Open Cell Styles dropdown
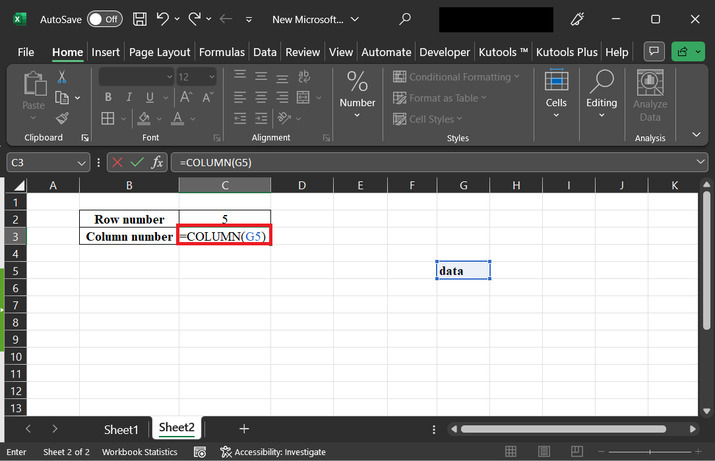Viewport: 715px width, 461px height. [427, 119]
